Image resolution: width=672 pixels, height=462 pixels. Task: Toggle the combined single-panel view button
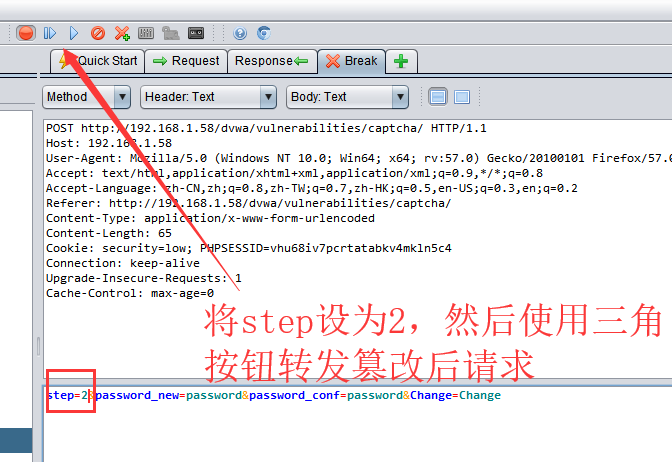tap(461, 97)
